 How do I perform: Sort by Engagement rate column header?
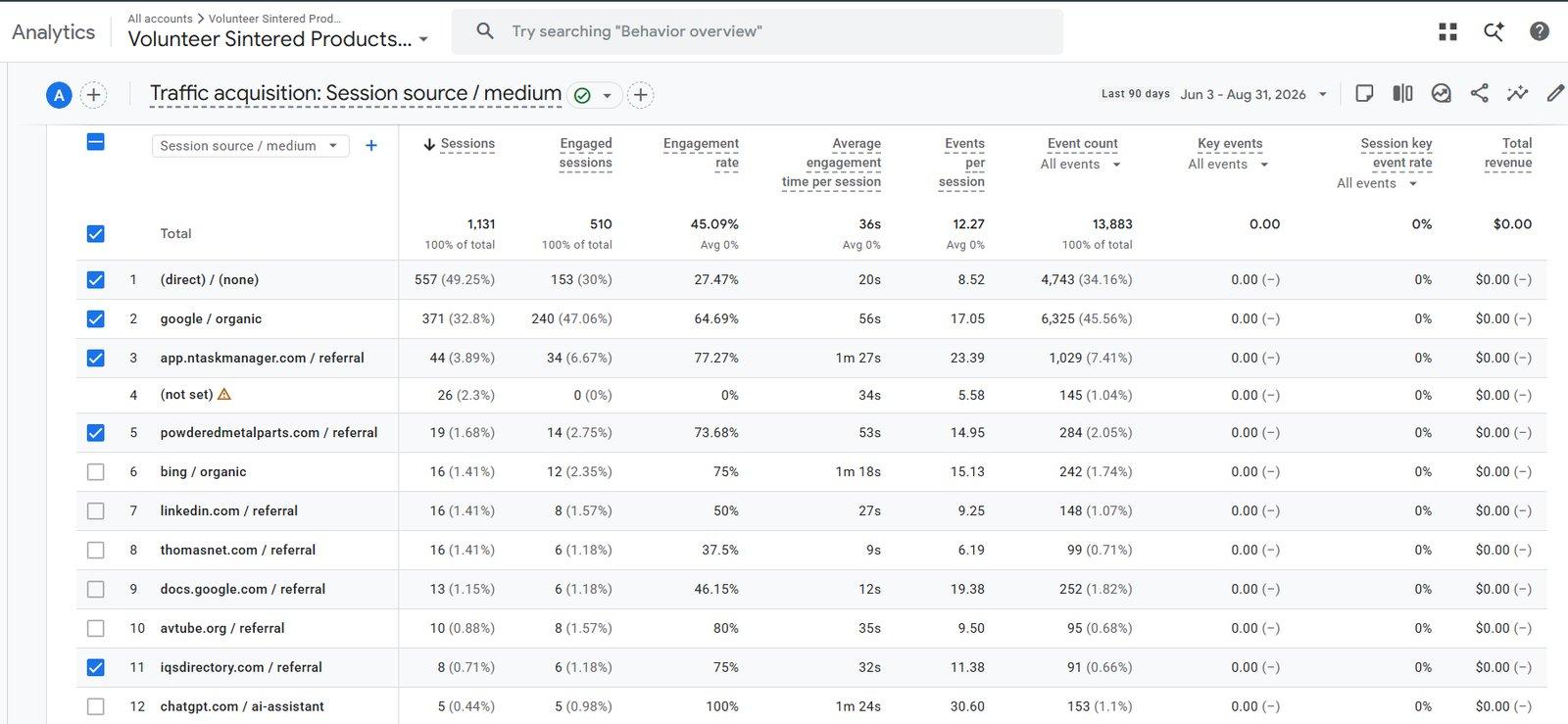pos(701,153)
